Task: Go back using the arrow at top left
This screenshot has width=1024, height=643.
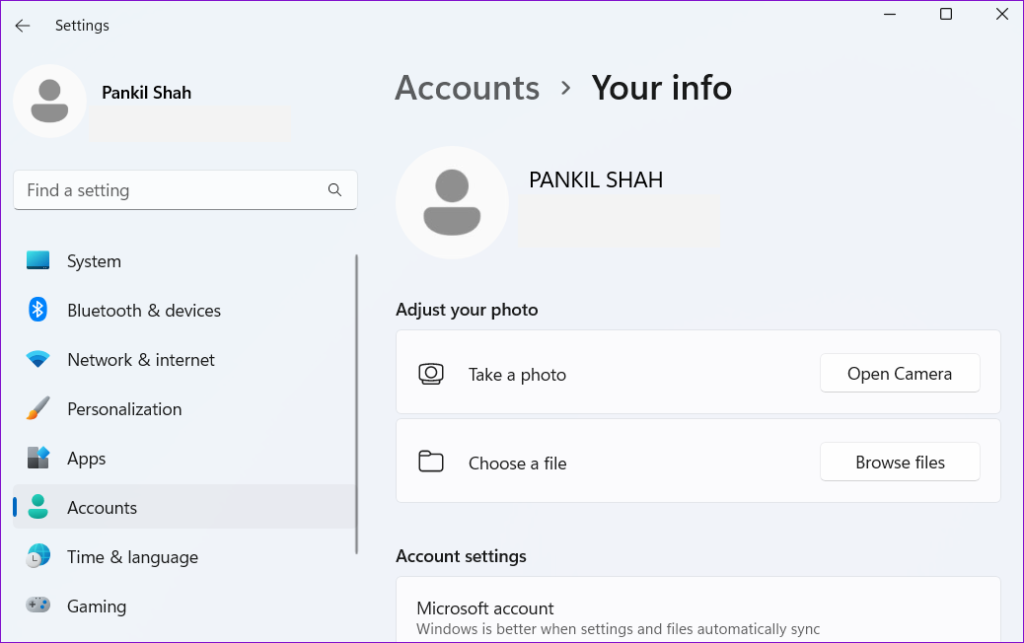Action: [22, 25]
